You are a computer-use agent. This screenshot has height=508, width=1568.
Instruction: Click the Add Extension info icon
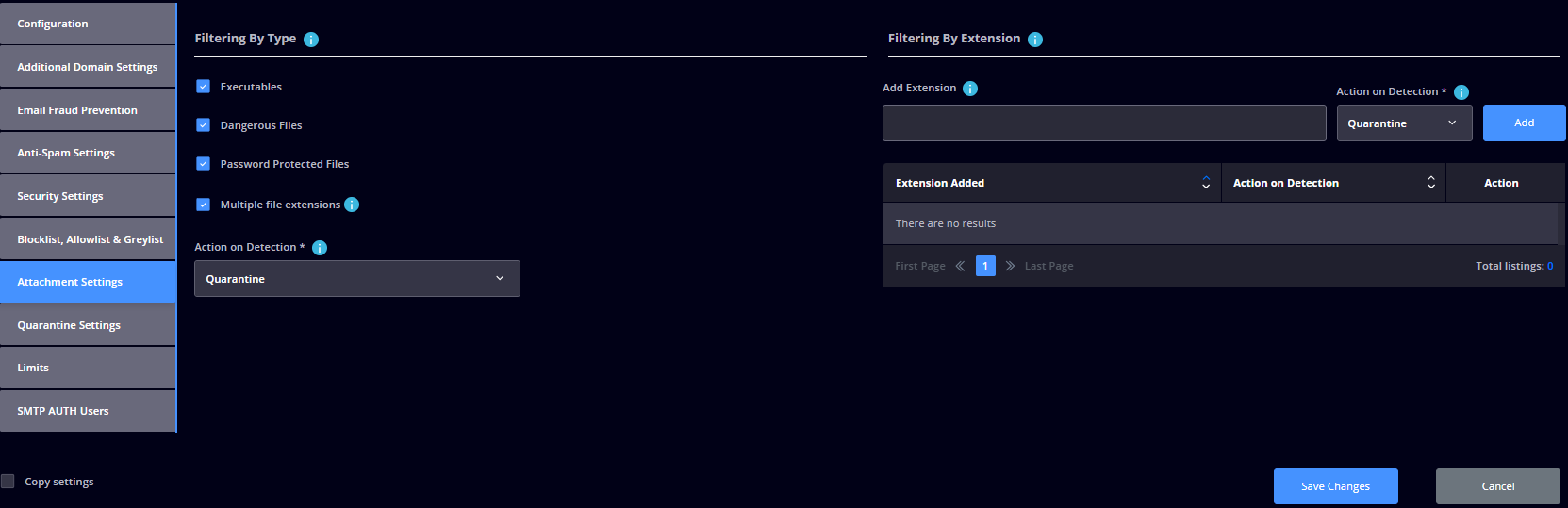tap(970, 89)
